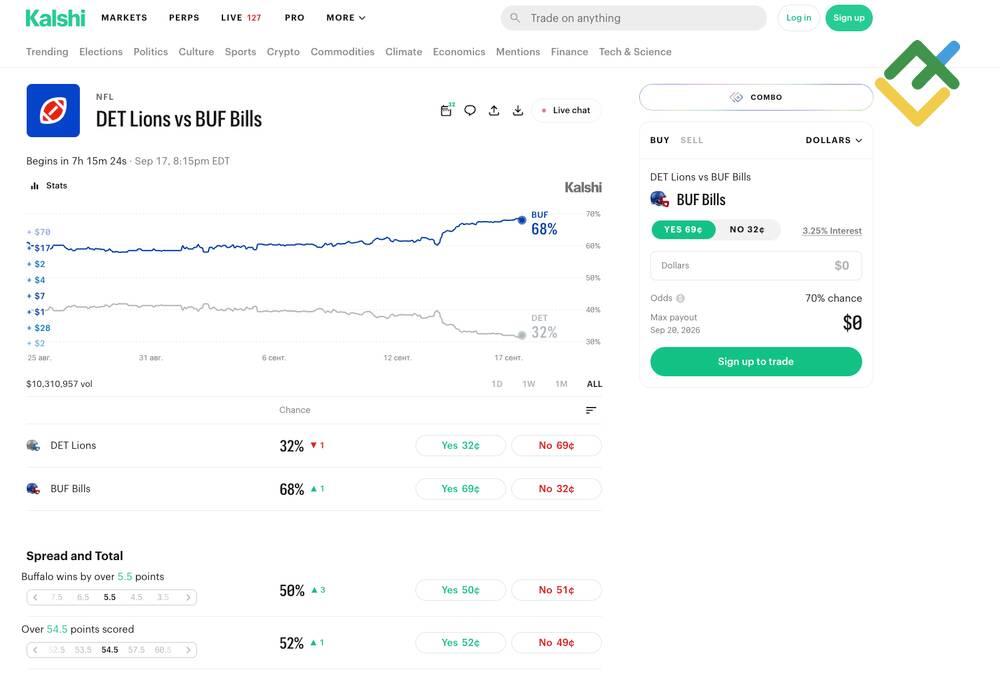Image resolution: width=1000 pixels, height=686 pixels.
Task: Buy Yes 50¢ on Buffalo spread
Action: [460, 590]
